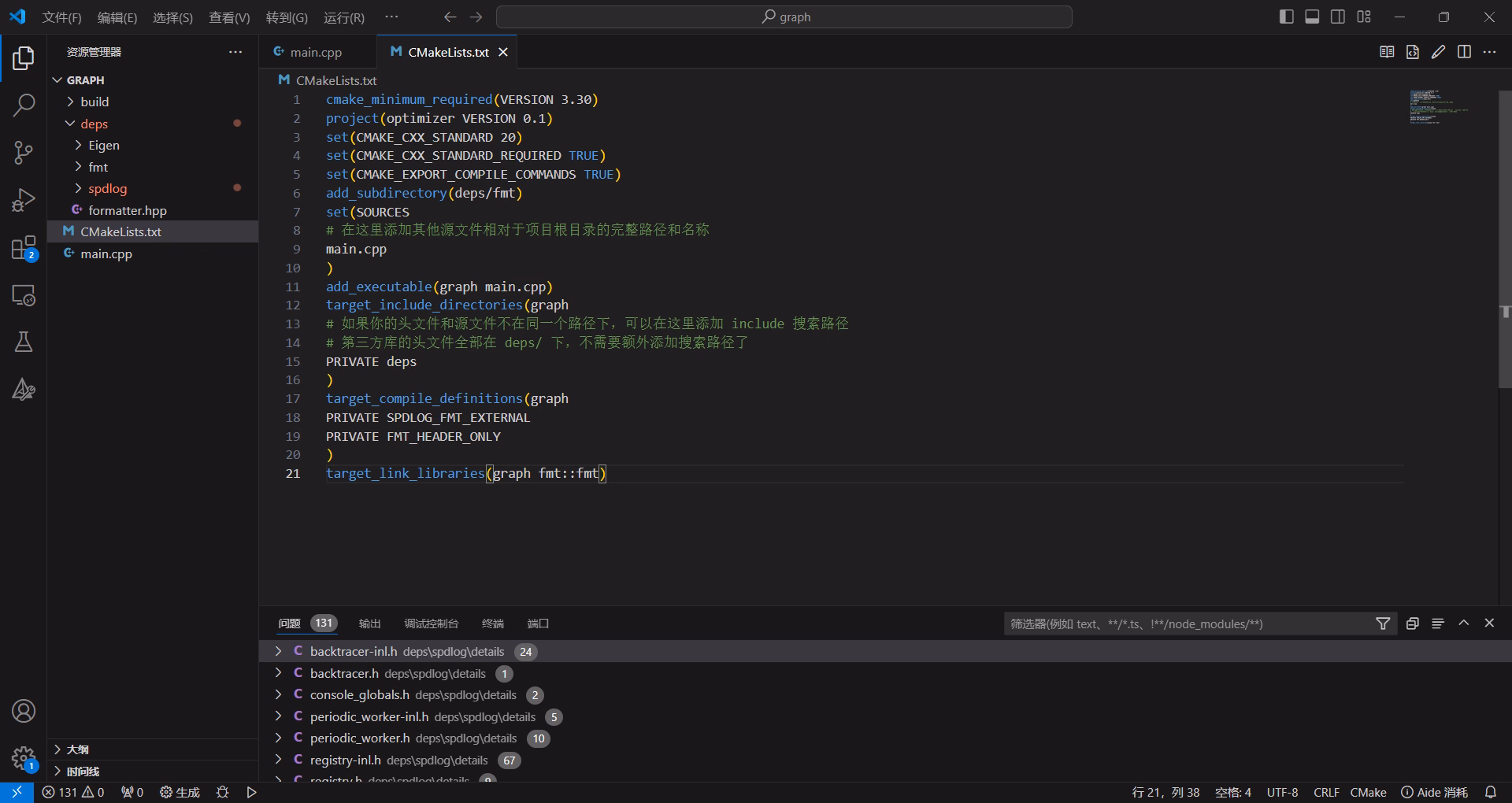Open the problems filter funnel menu
This screenshot has height=803, width=1512.
pos(1383,624)
